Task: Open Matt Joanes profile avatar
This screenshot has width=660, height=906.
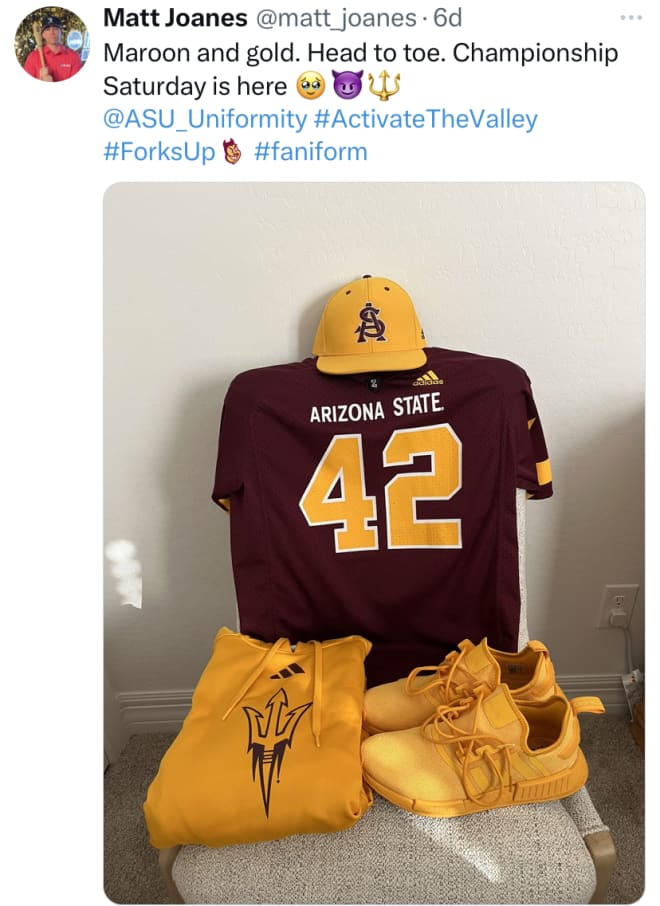Action: point(52,45)
